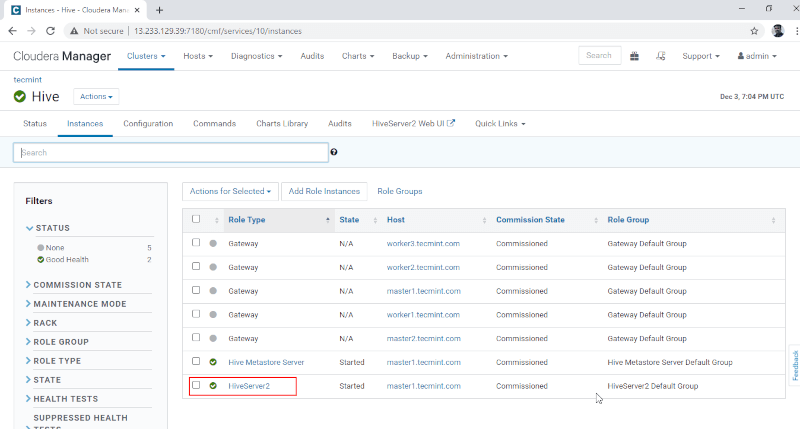
Task: Open the Charts Library tab
Action: pos(282,124)
